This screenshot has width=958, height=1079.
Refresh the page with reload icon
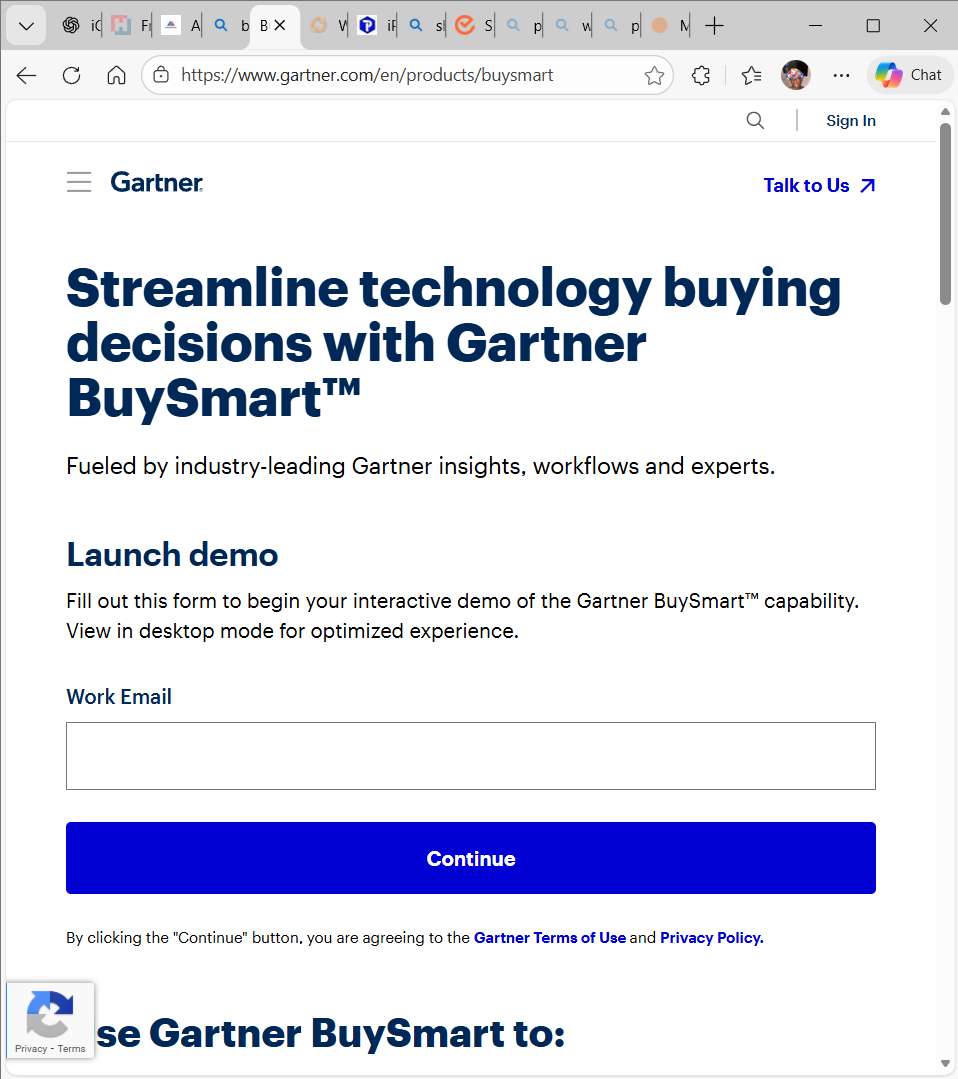pyautogui.click(x=71, y=76)
